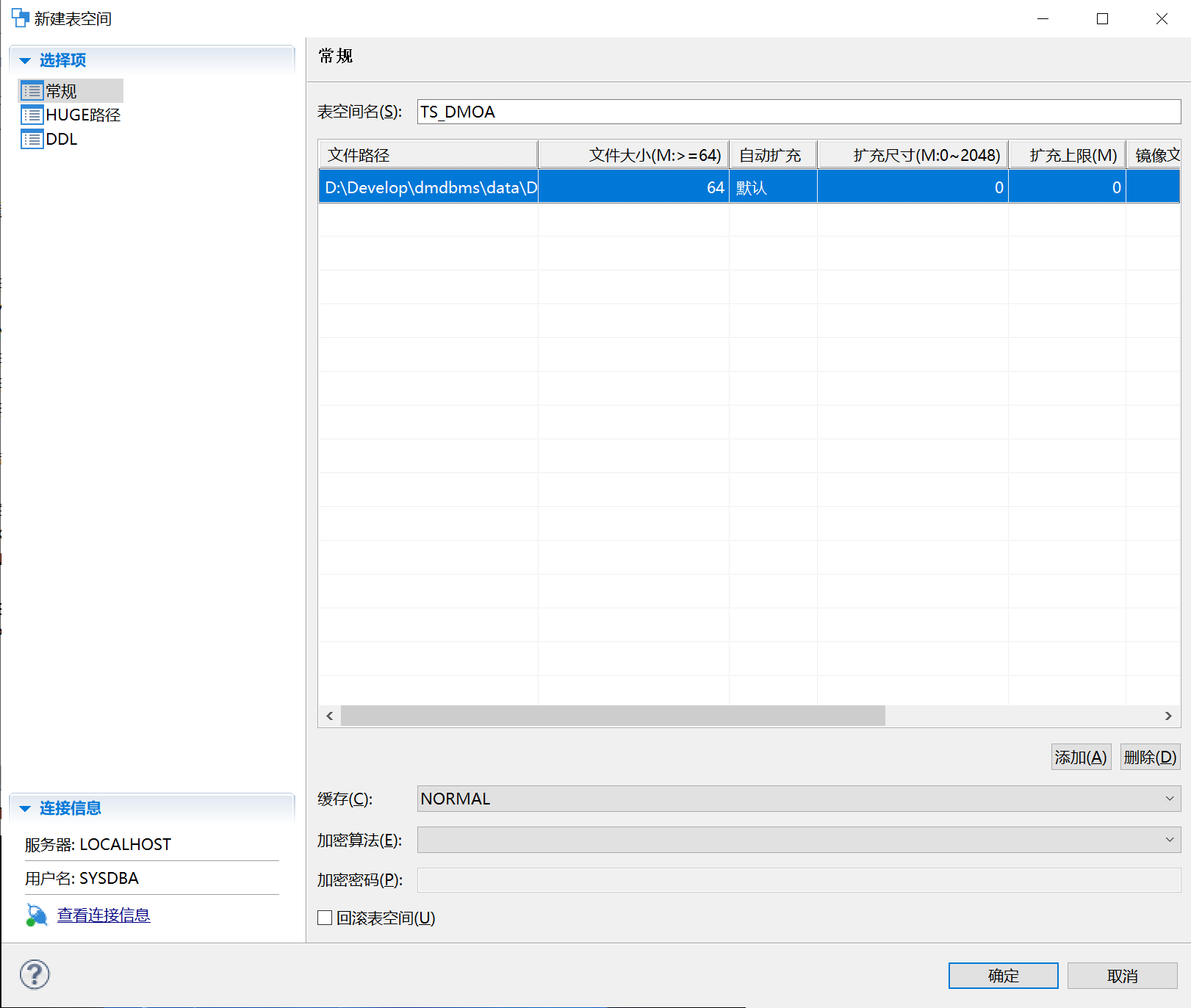
Task: Click the 常规 list icon in sidebar
Action: [32, 91]
